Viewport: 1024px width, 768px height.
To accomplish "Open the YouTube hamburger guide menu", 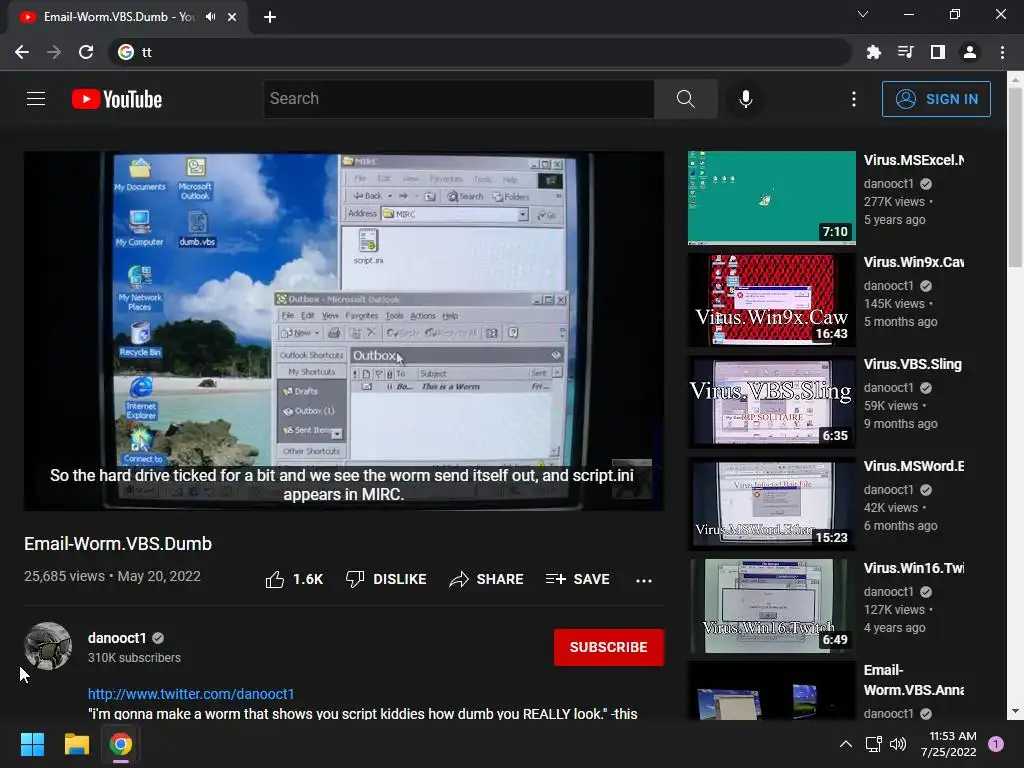I will tap(36, 99).
